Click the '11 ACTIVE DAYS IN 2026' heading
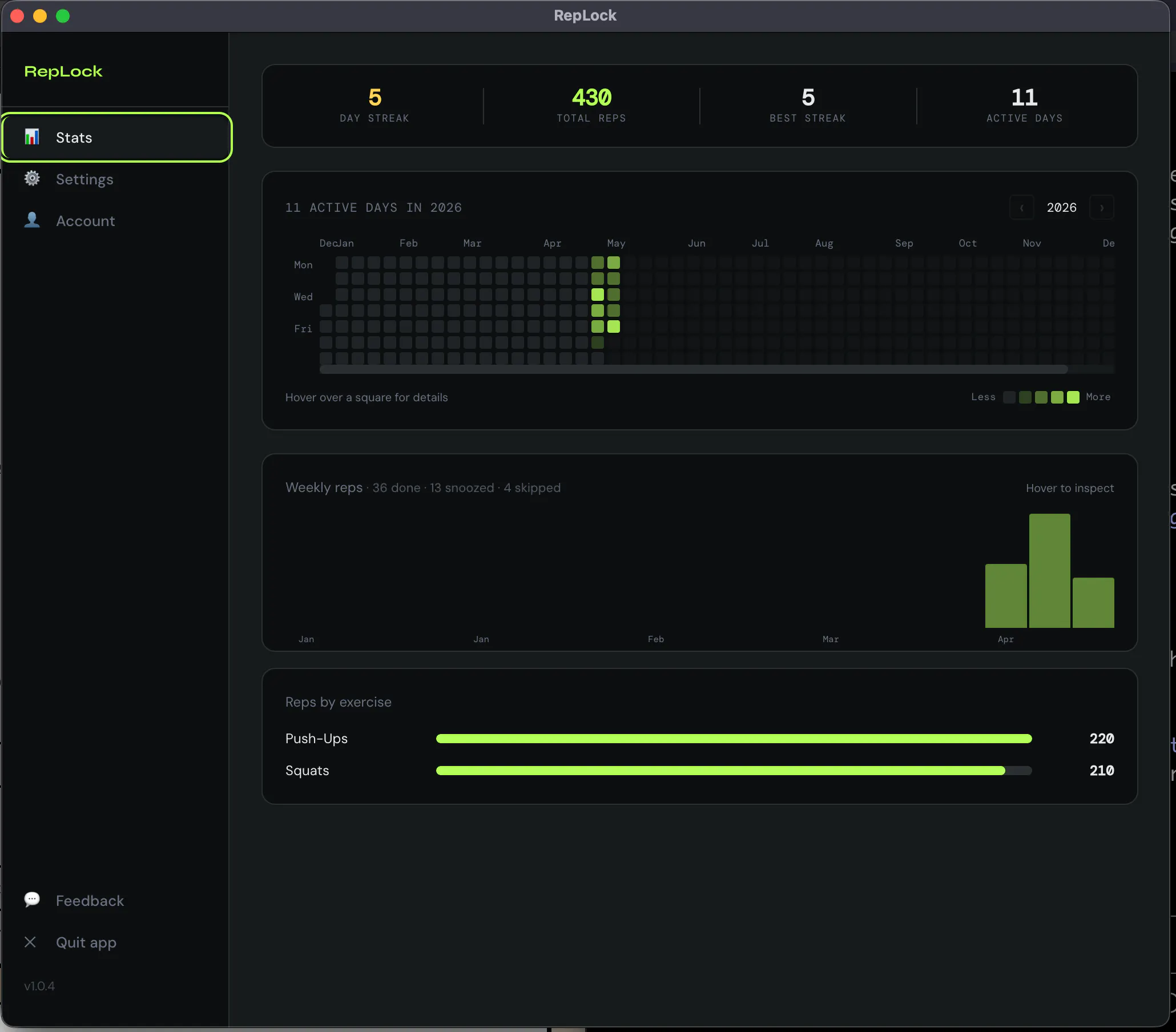 pyautogui.click(x=373, y=208)
